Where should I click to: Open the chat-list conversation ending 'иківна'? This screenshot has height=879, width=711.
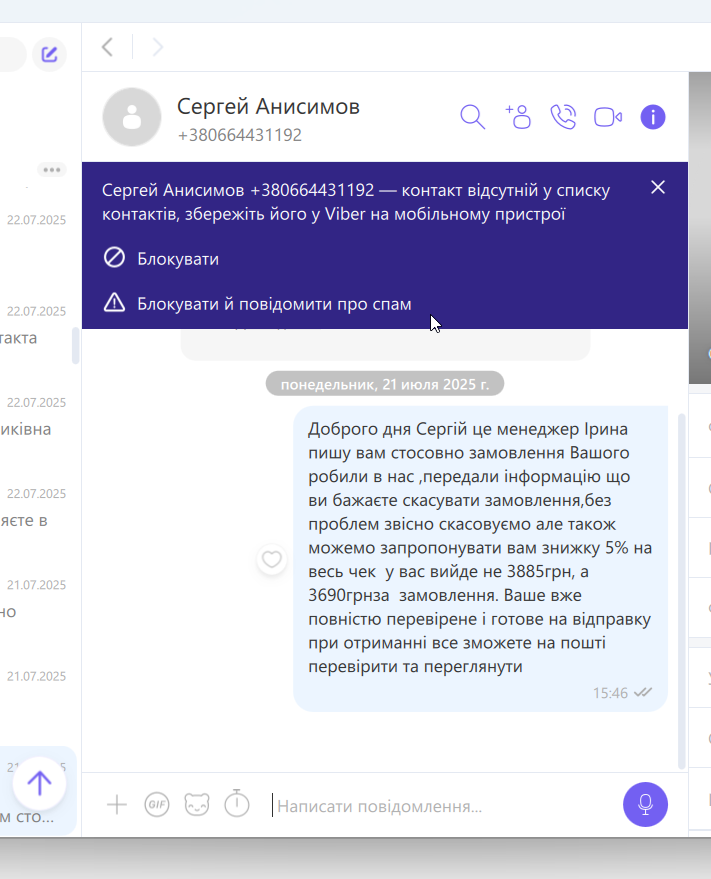point(35,419)
